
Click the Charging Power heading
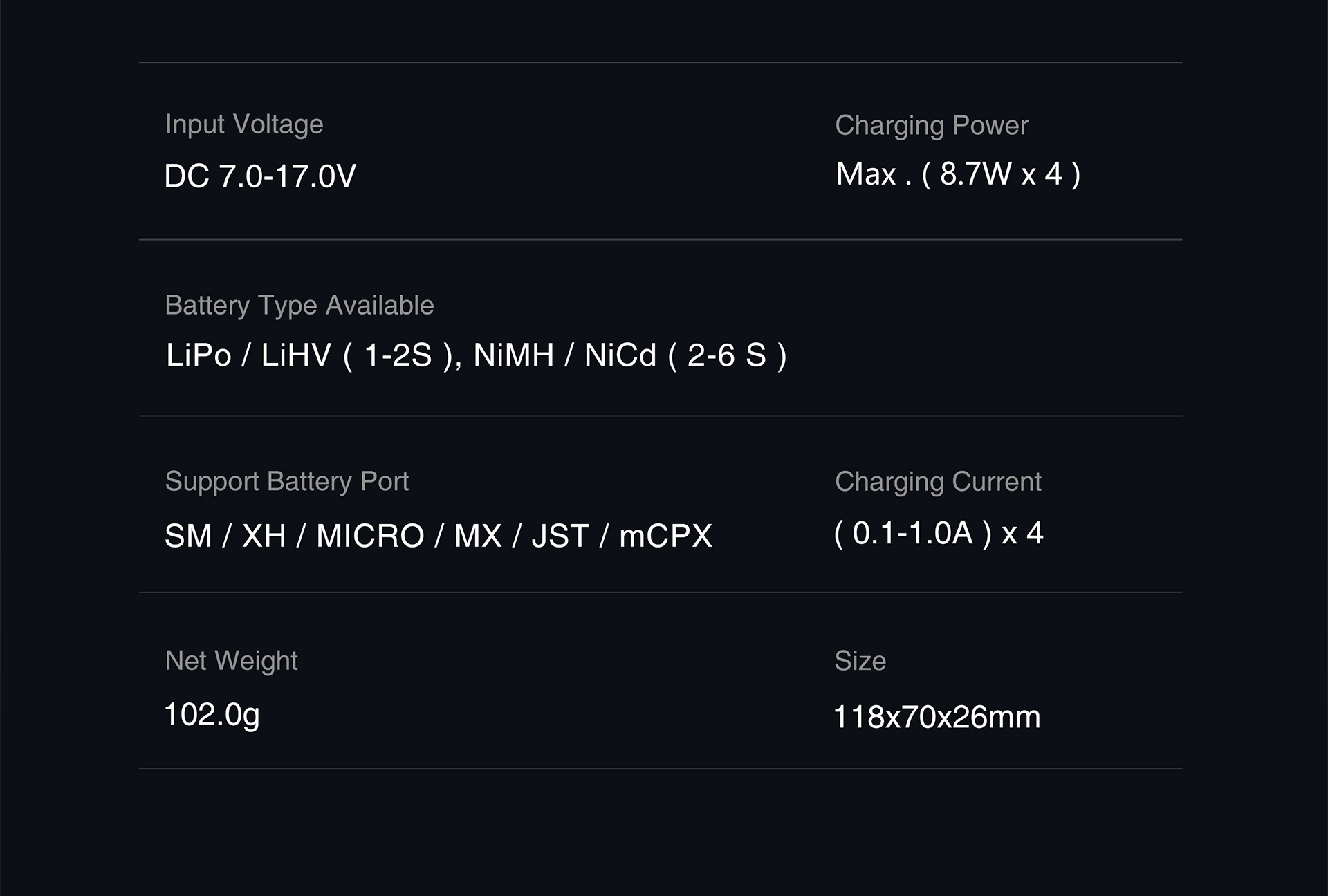click(931, 125)
